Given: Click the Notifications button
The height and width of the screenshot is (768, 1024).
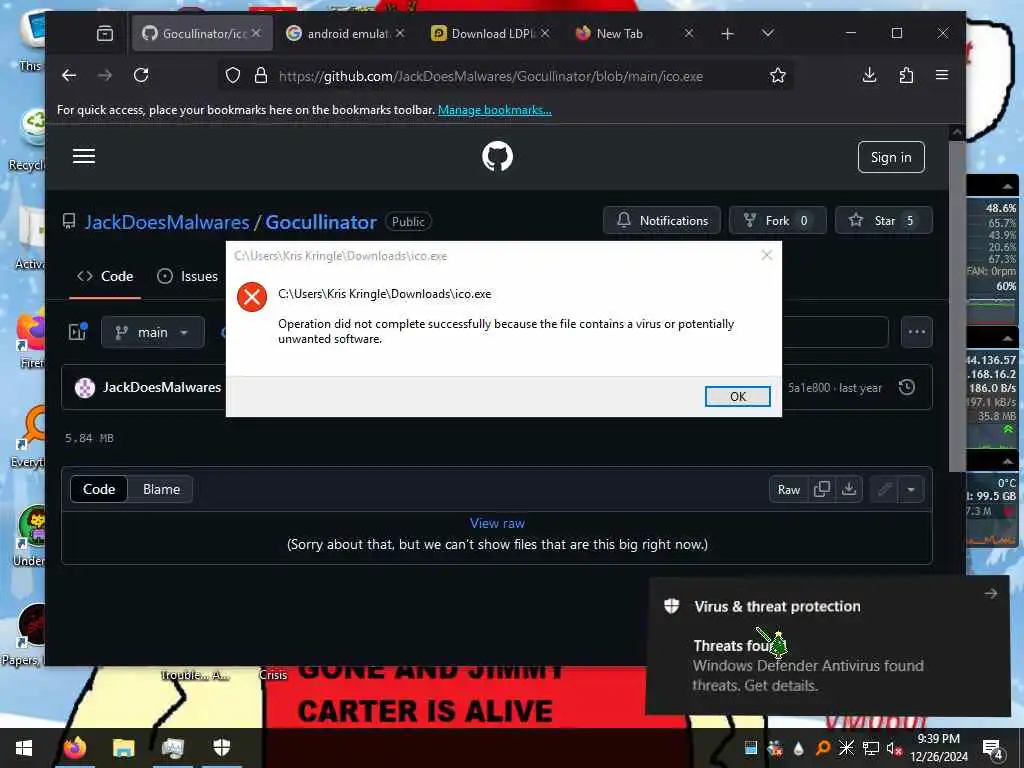Looking at the screenshot, I should tap(662, 221).
